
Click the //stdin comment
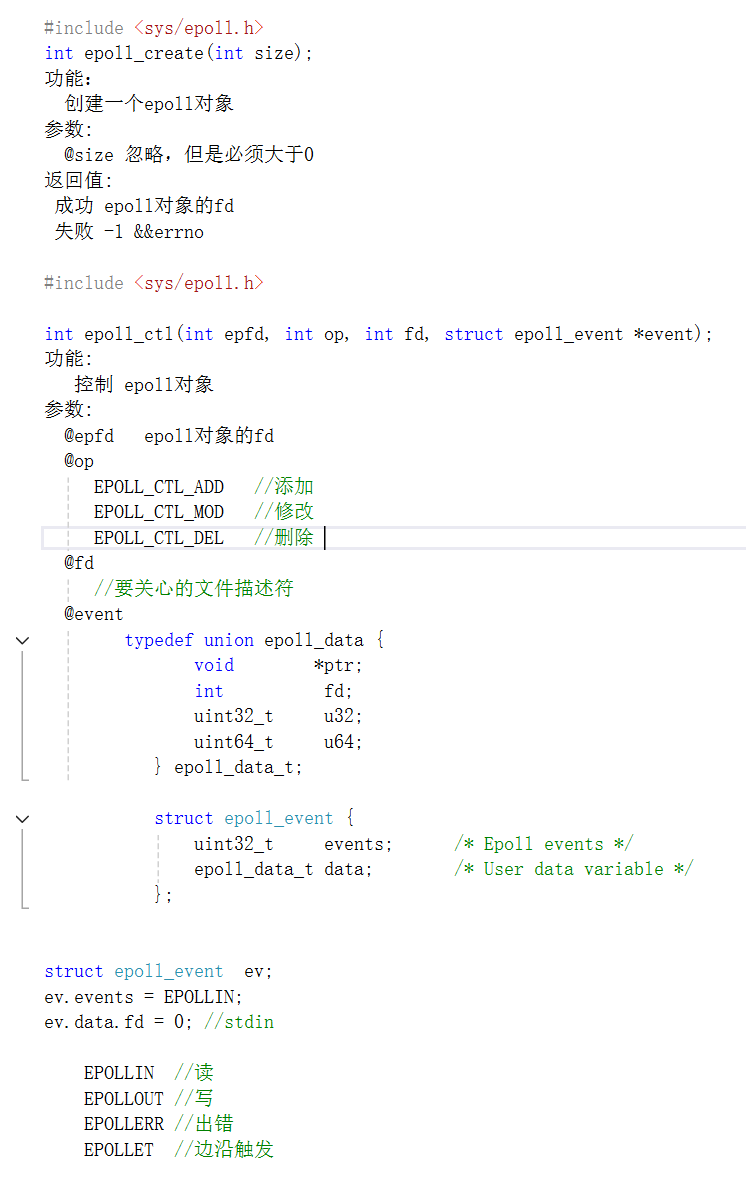[x=239, y=1022]
